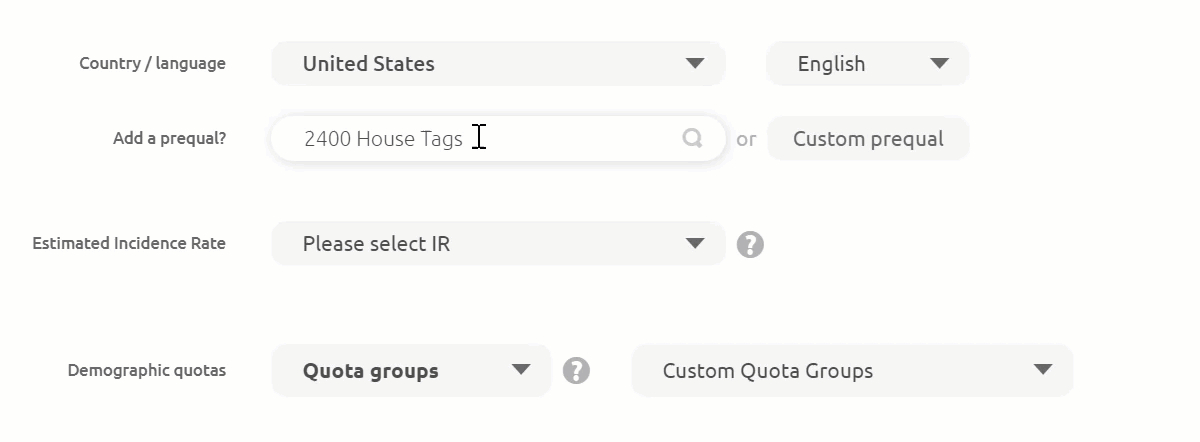Click the arrow on Custom Quota Groups selector
This screenshot has height=442, width=1200.
[x=1043, y=370]
